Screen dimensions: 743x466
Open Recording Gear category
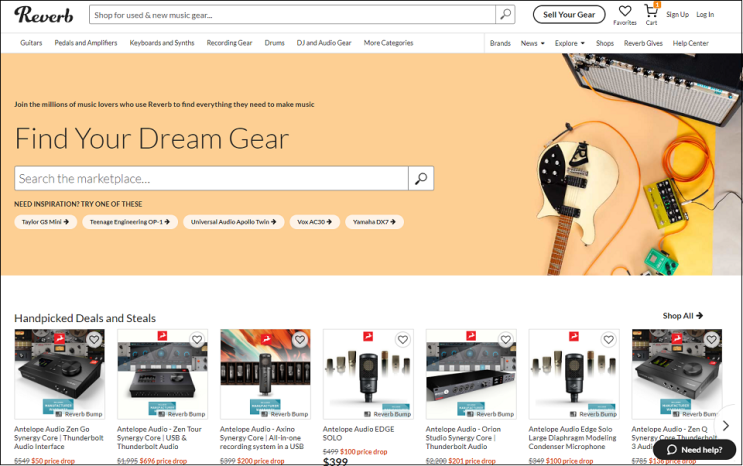pyautogui.click(x=229, y=43)
